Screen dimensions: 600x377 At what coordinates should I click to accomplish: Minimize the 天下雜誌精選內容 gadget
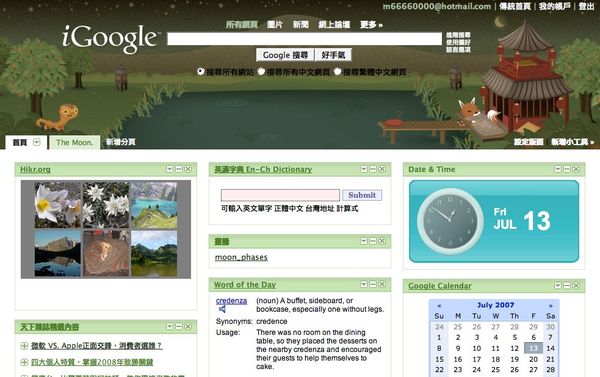coord(179,326)
